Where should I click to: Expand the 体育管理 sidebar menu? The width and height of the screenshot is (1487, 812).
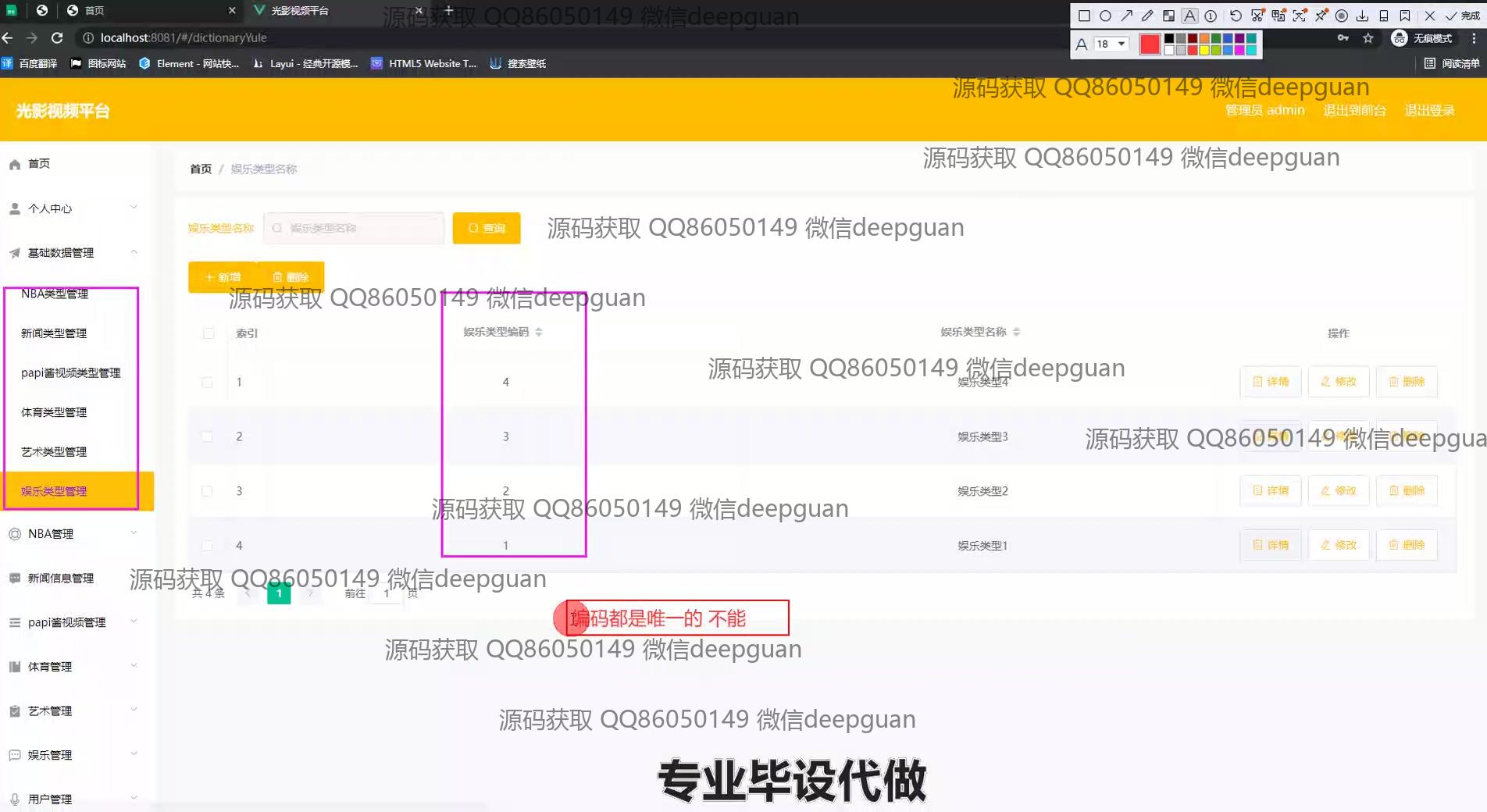pyautogui.click(x=77, y=667)
